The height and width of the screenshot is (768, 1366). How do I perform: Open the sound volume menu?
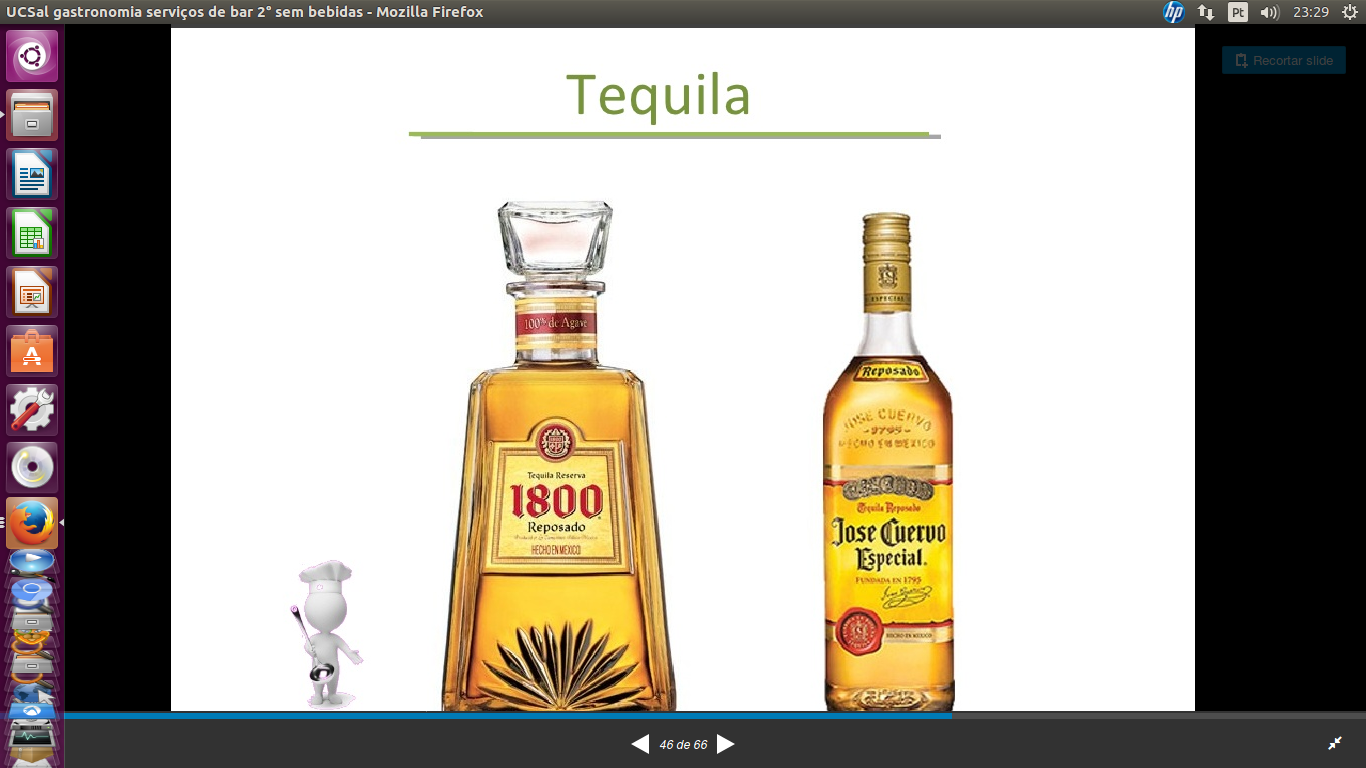click(1270, 12)
